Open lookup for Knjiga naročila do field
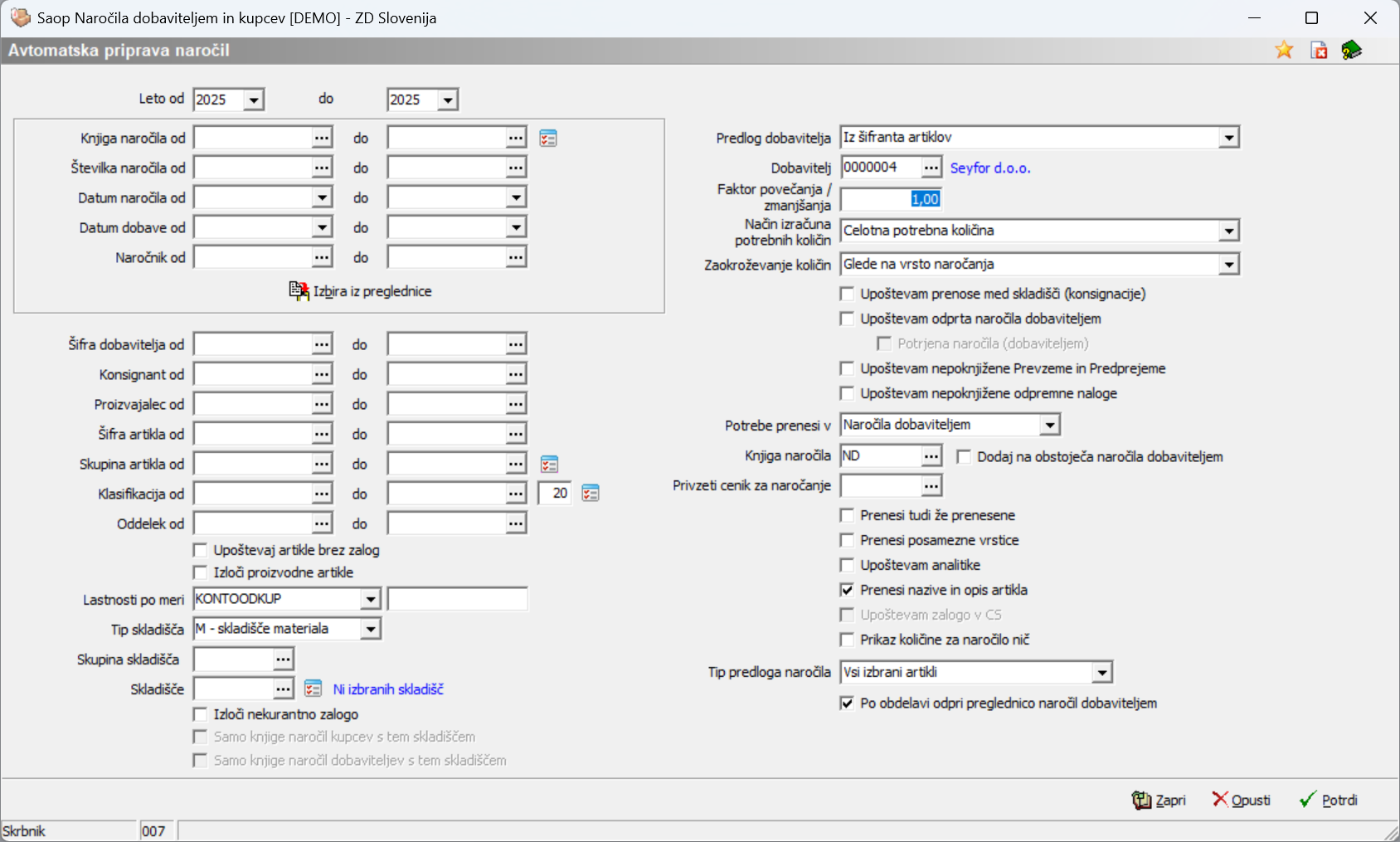This screenshot has height=842, width=1400. [x=516, y=138]
